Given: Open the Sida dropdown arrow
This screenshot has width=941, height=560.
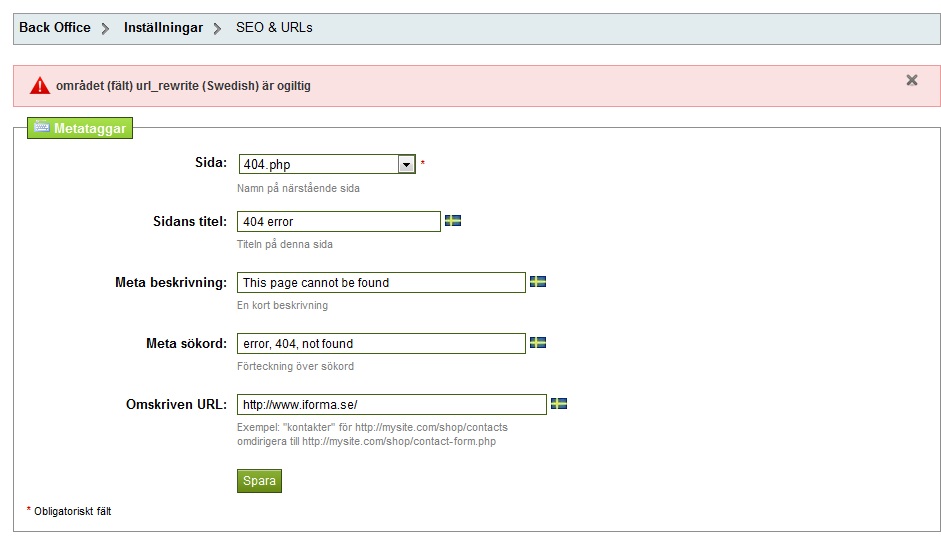Looking at the screenshot, I should [406, 164].
